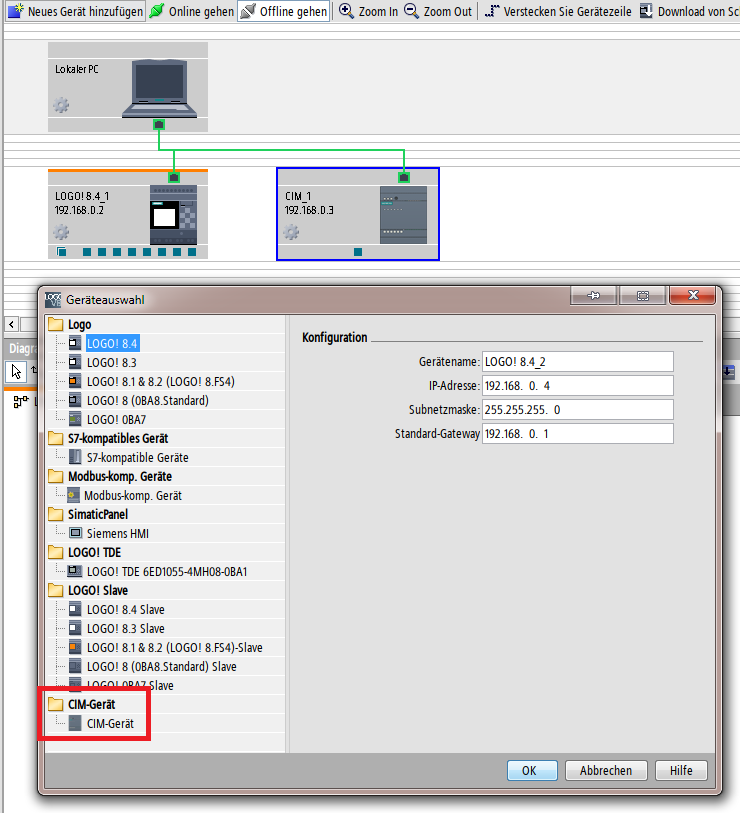Collapse Modbus-komp. Geräte folder
This screenshot has width=740, height=813.
coord(55,476)
